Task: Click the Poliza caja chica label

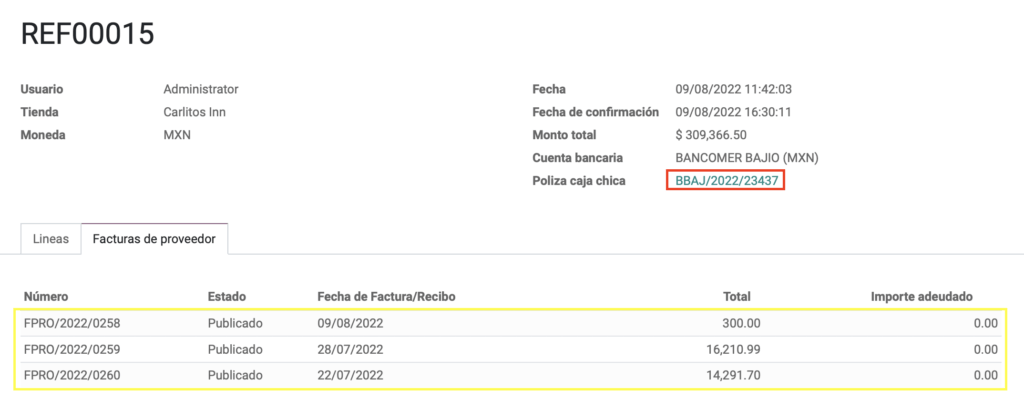Action: click(x=579, y=181)
